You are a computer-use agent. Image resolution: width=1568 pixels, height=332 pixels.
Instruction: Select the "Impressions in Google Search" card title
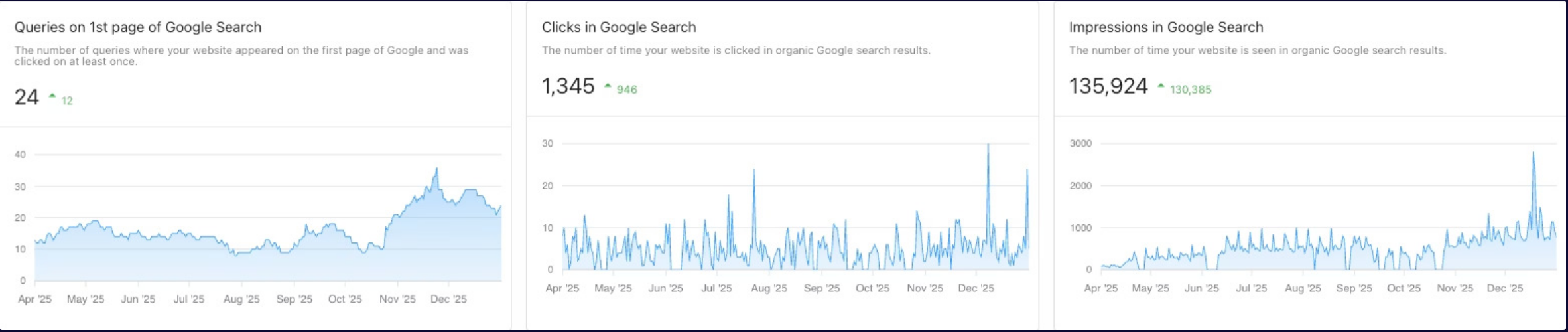tap(1166, 27)
